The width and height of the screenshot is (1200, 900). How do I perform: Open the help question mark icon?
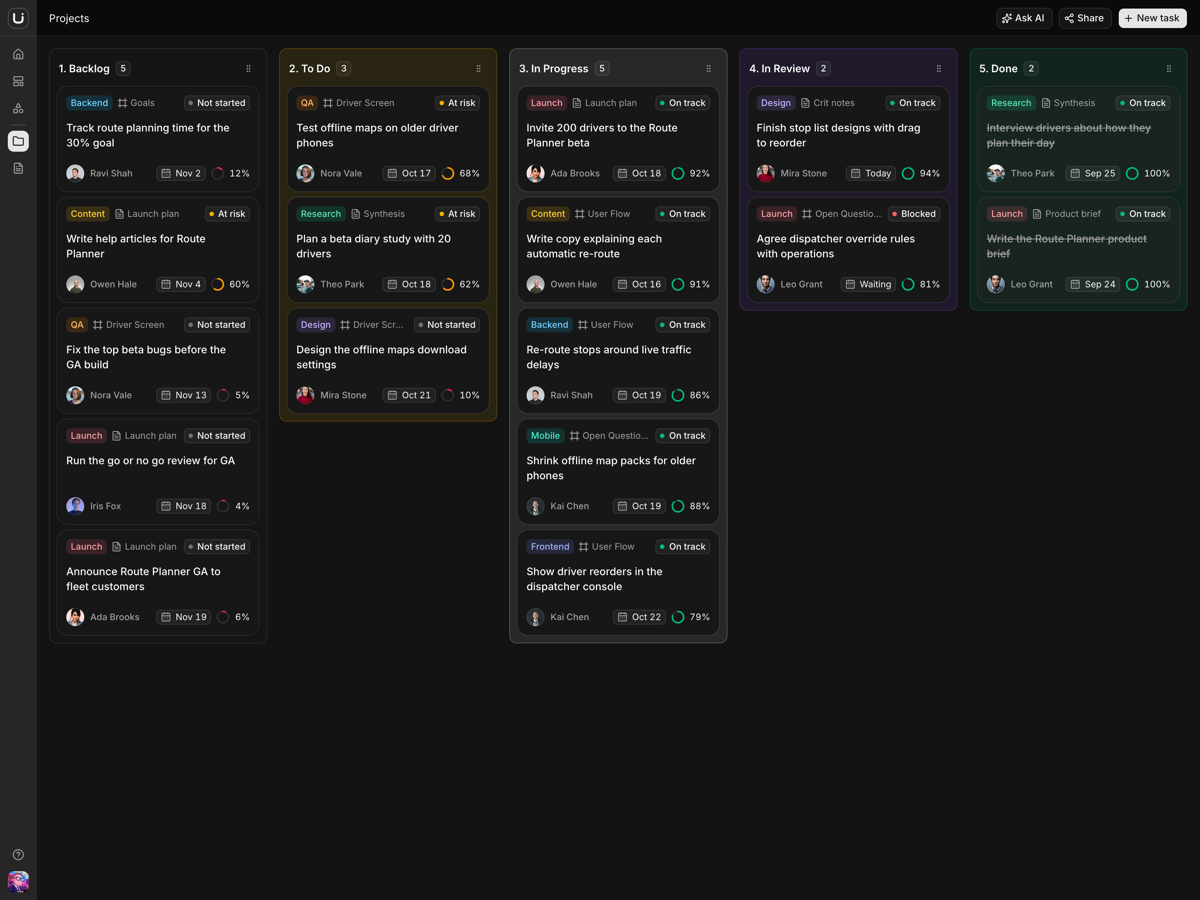point(18,855)
